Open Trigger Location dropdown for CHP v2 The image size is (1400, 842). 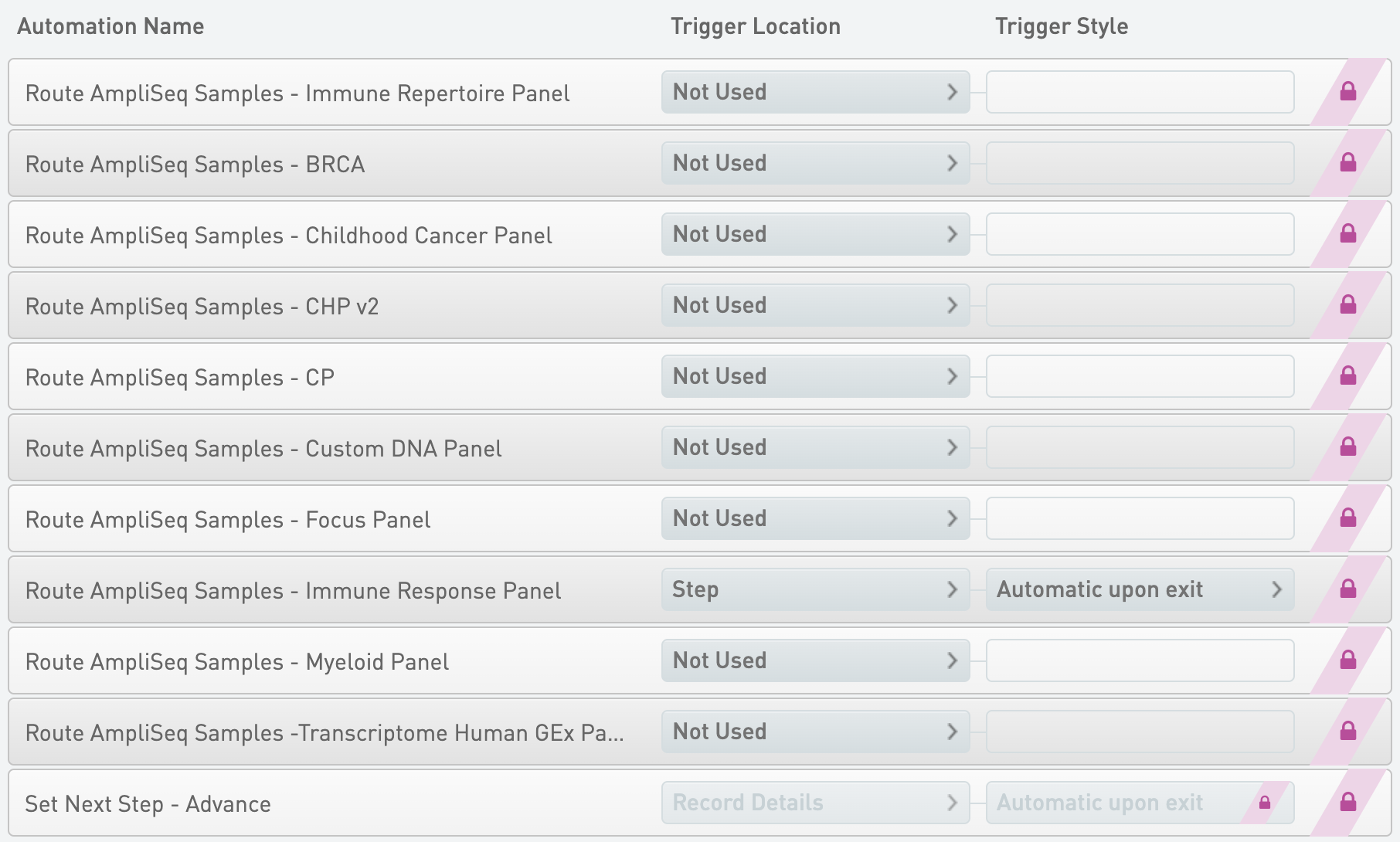[x=815, y=306]
